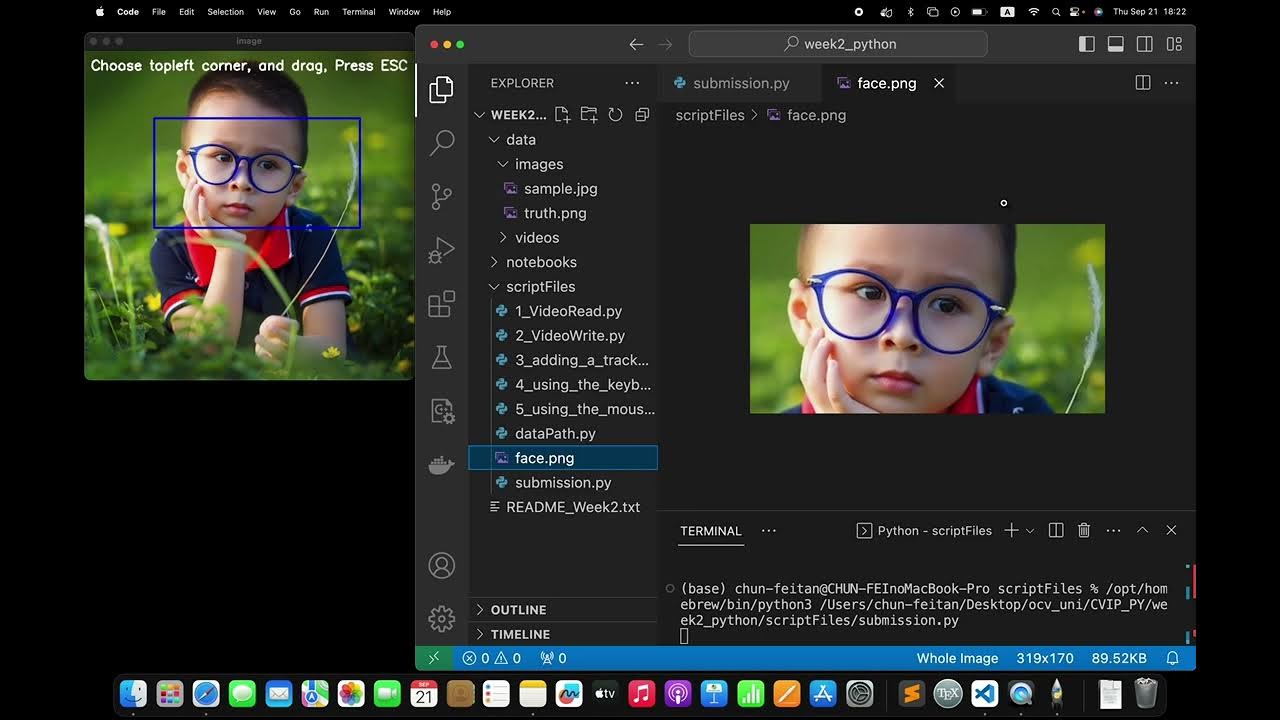Open the Selection menu in menu bar
The height and width of the screenshot is (720, 1280).
click(225, 12)
